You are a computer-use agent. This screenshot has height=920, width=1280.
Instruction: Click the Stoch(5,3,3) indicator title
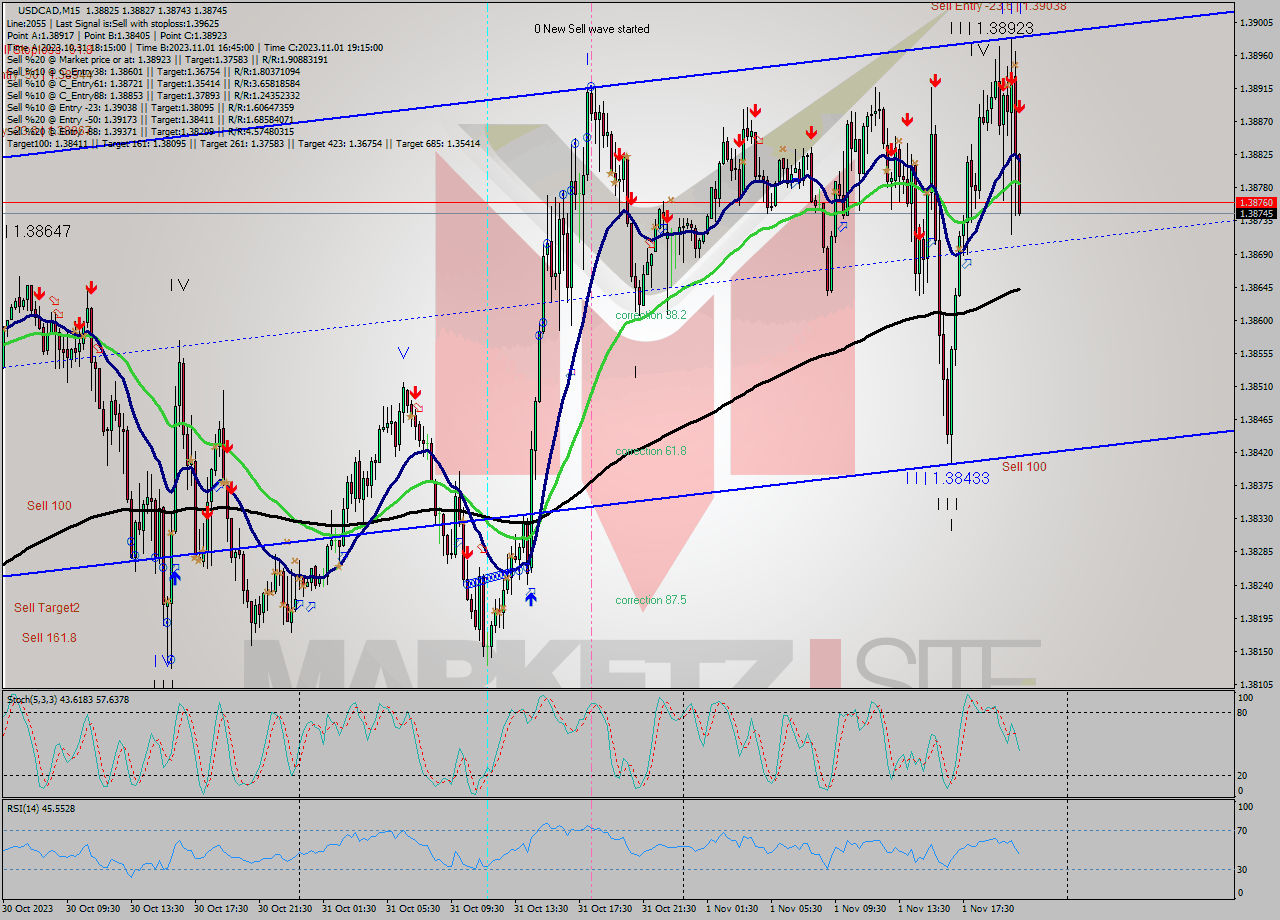[68, 699]
